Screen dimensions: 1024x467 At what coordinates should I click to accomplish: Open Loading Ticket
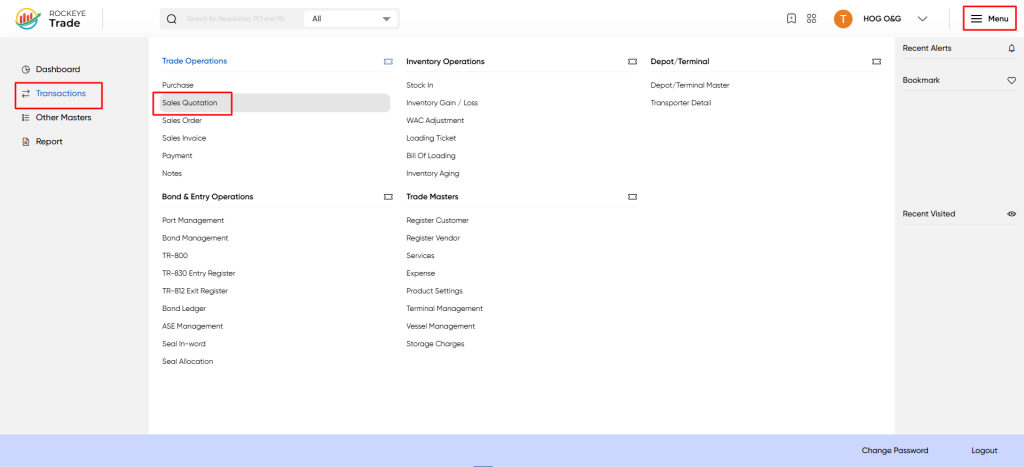point(431,138)
